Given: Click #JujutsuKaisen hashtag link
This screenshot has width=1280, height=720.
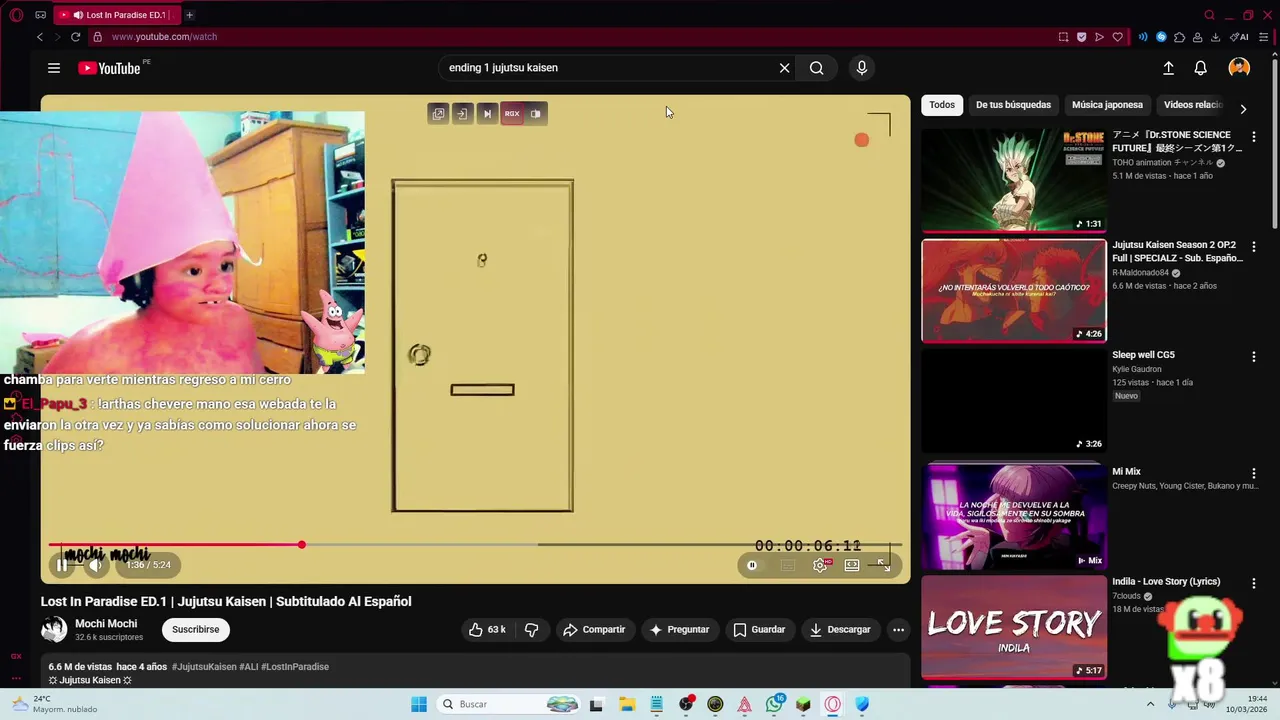Looking at the screenshot, I should (204, 667).
